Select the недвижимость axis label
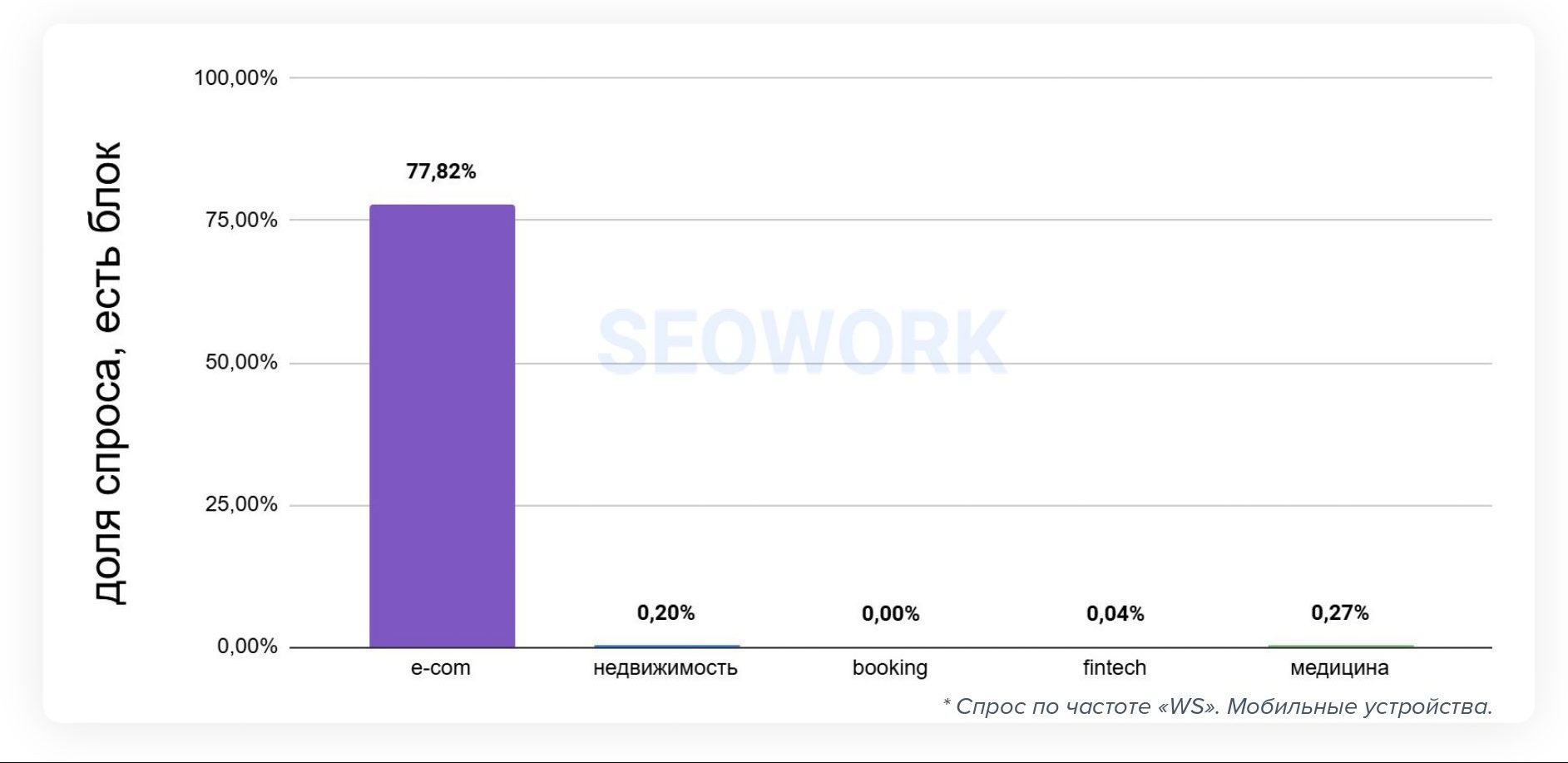The image size is (1568, 763). tap(665, 668)
